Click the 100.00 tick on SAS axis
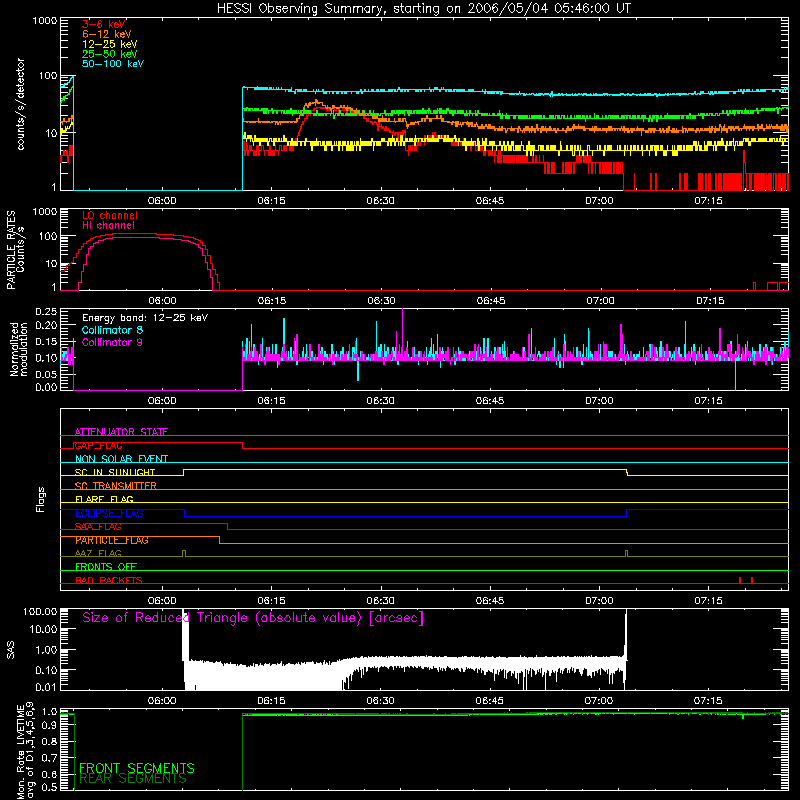800x800 pixels. 40,611
